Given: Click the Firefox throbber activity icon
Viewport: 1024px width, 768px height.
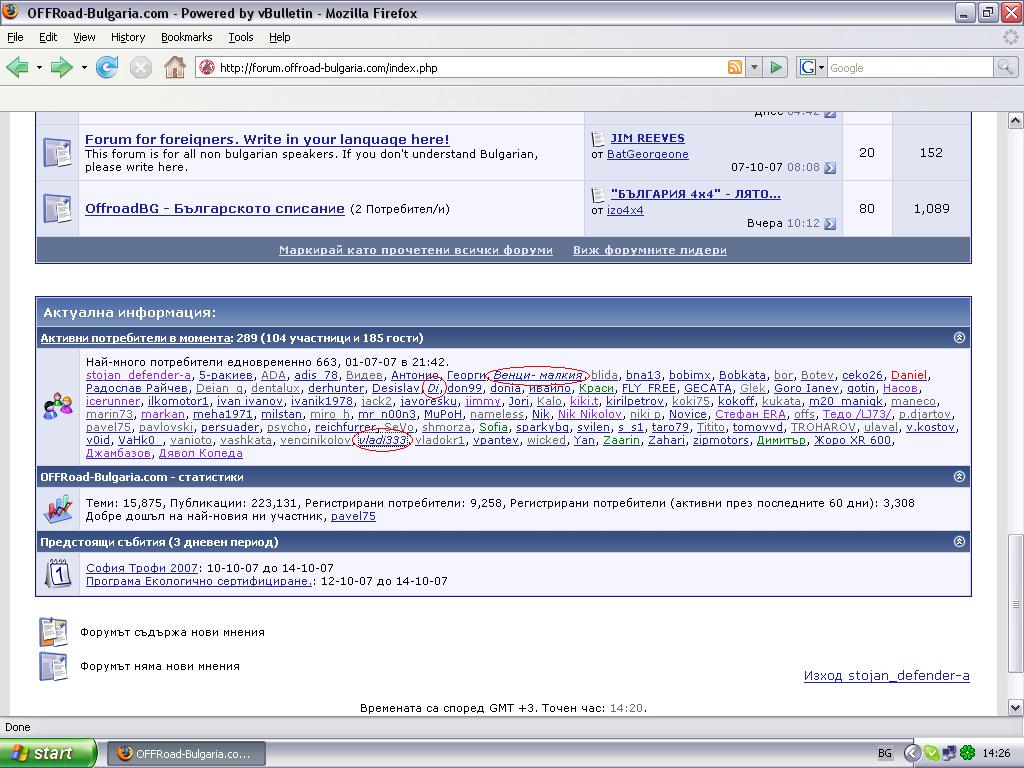Looking at the screenshot, I should 1010,37.
